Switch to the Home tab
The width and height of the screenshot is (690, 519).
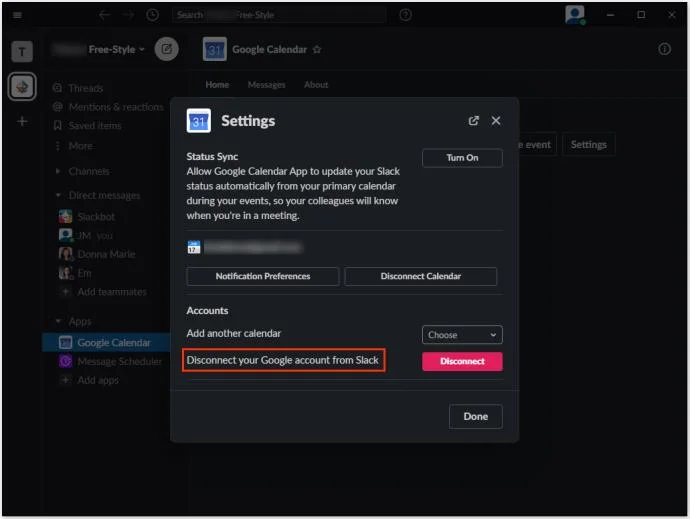[x=217, y=85]
